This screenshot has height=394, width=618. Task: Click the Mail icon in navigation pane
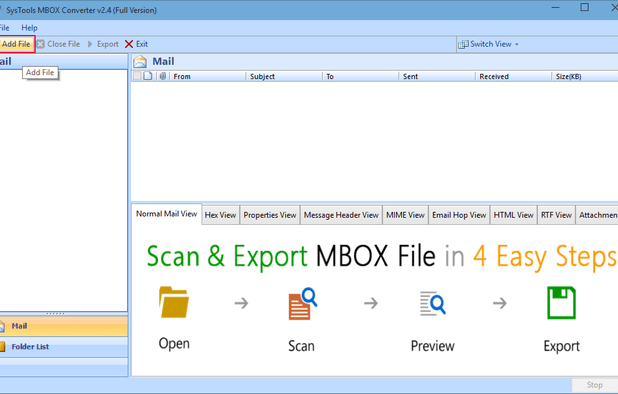pyautogui.click(x=2, y=326)
